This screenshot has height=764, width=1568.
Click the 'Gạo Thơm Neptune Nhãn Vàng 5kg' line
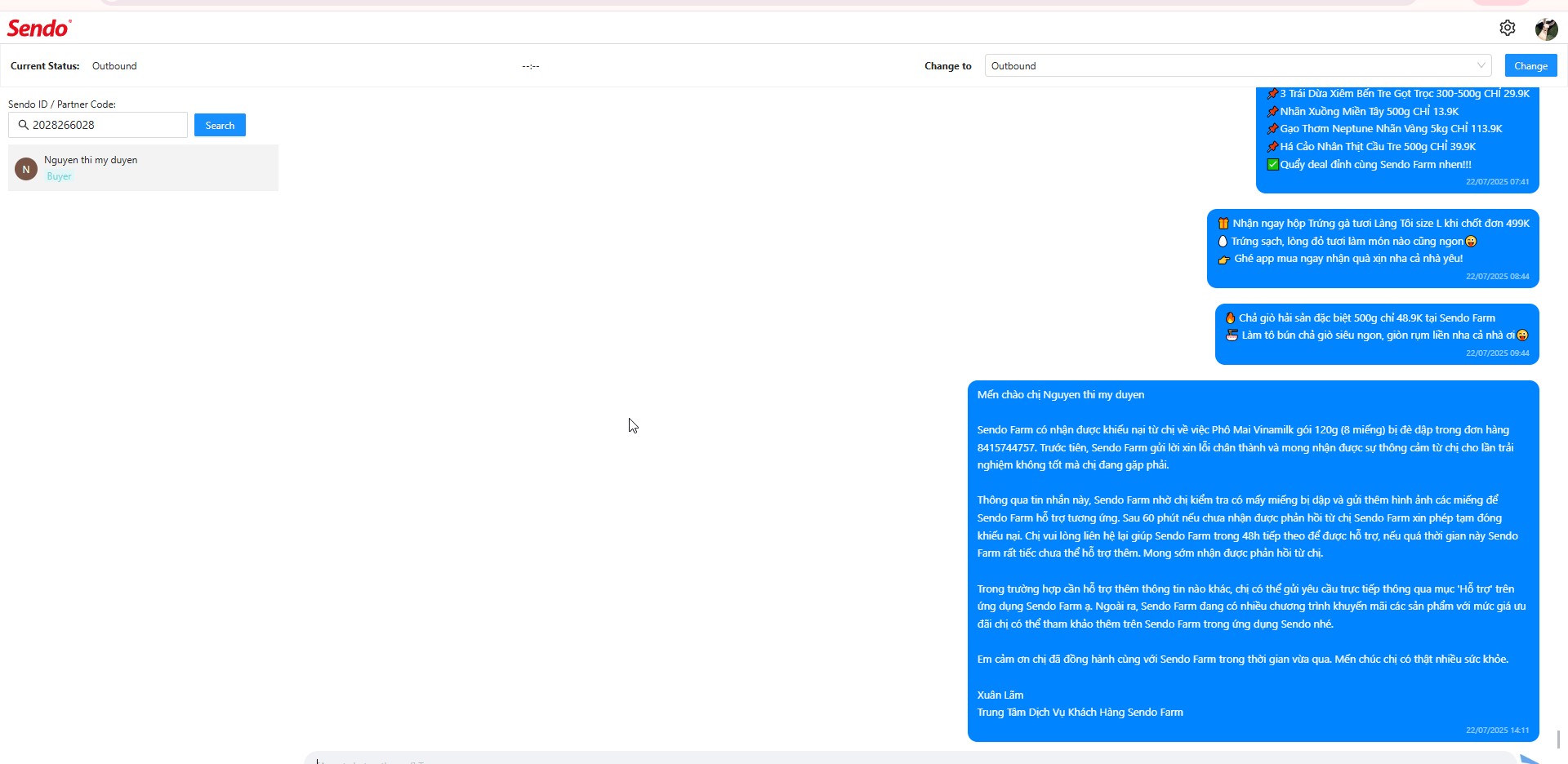(1384, 129)
